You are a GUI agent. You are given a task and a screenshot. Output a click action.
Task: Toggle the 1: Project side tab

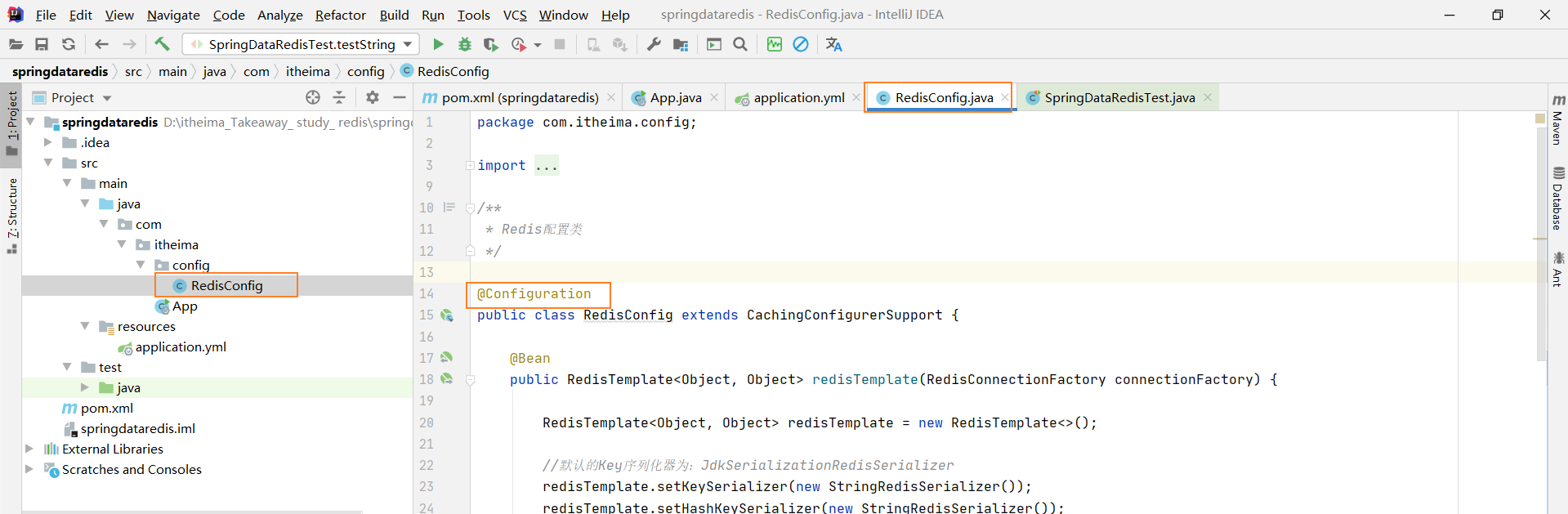coord(12,123)
